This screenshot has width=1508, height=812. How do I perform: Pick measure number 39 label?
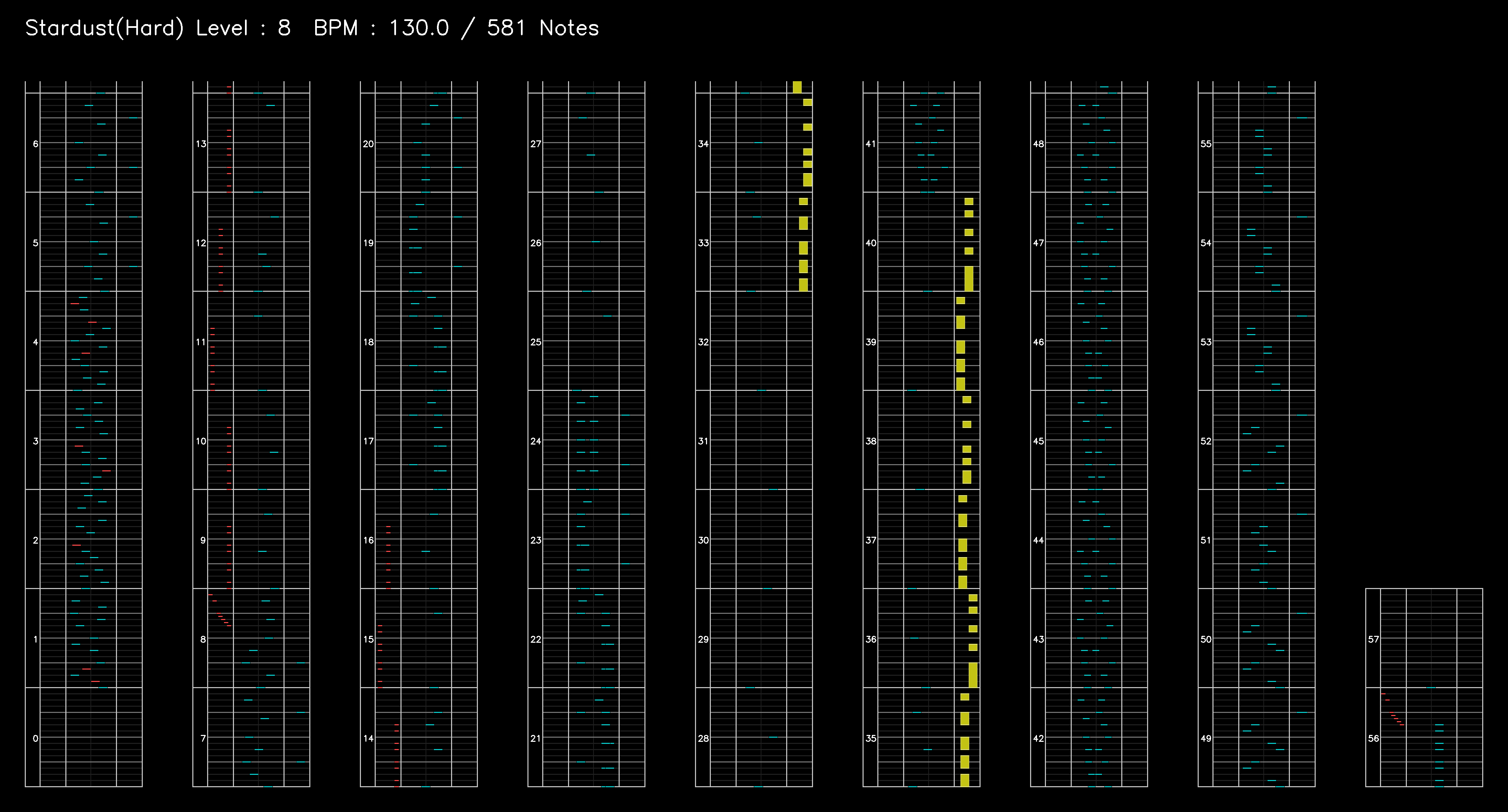871,342
